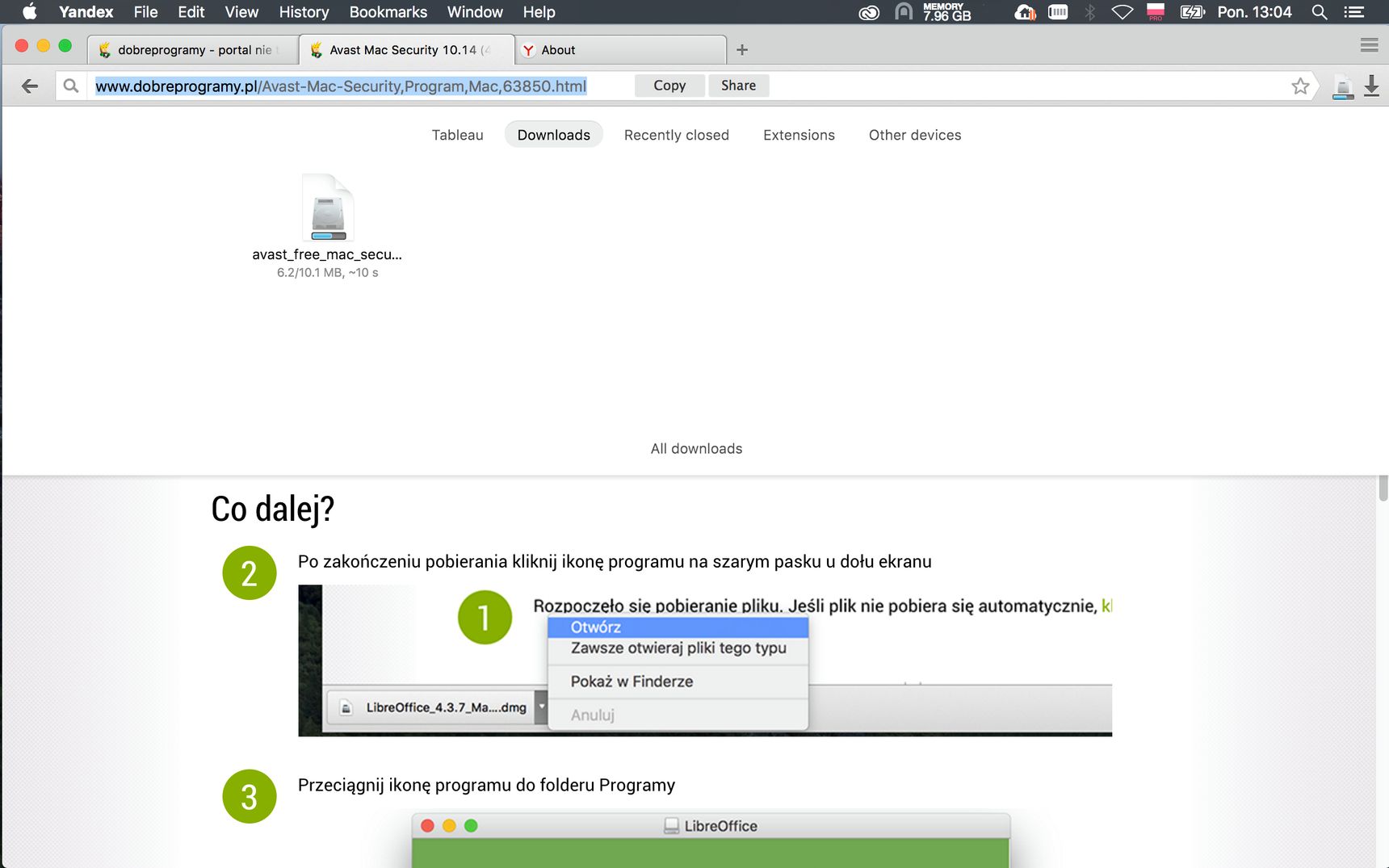
Task: Click the Share button in address bar
Action: coord(739,86)
